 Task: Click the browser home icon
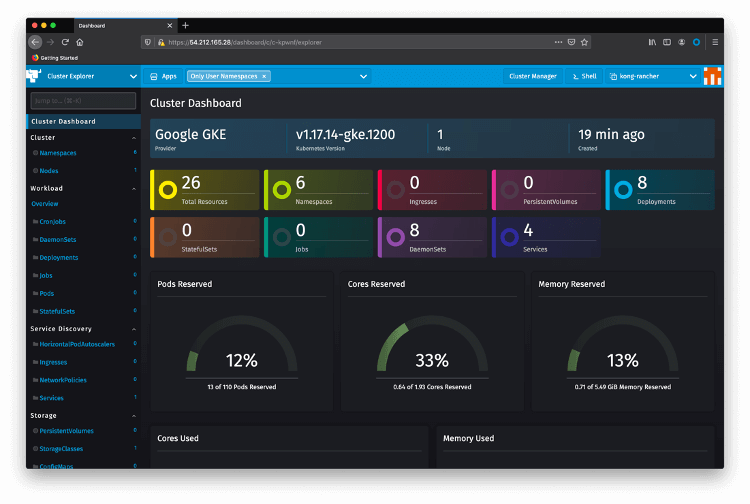tap(80, 42)
